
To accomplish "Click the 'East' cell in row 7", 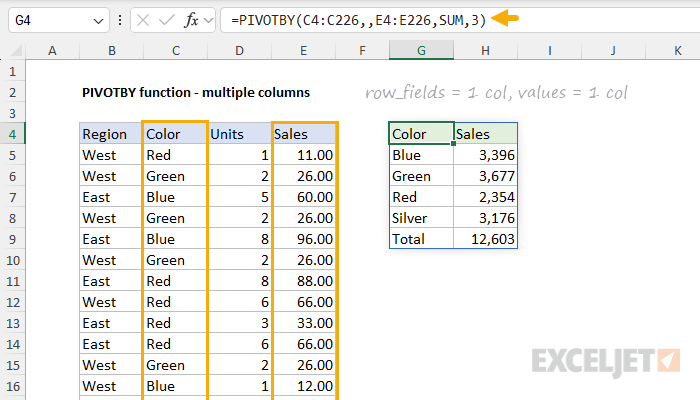I will click(111, 197).
